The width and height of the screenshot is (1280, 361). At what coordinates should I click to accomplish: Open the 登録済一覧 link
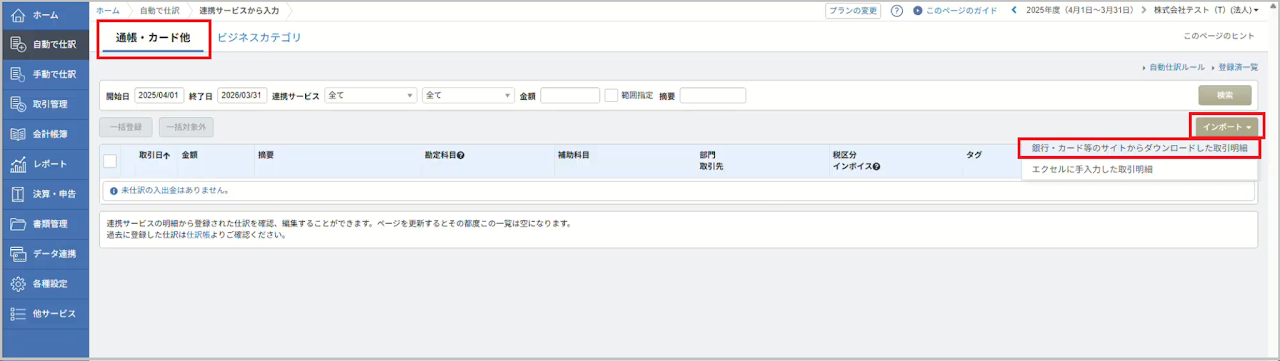point(1238,67)
